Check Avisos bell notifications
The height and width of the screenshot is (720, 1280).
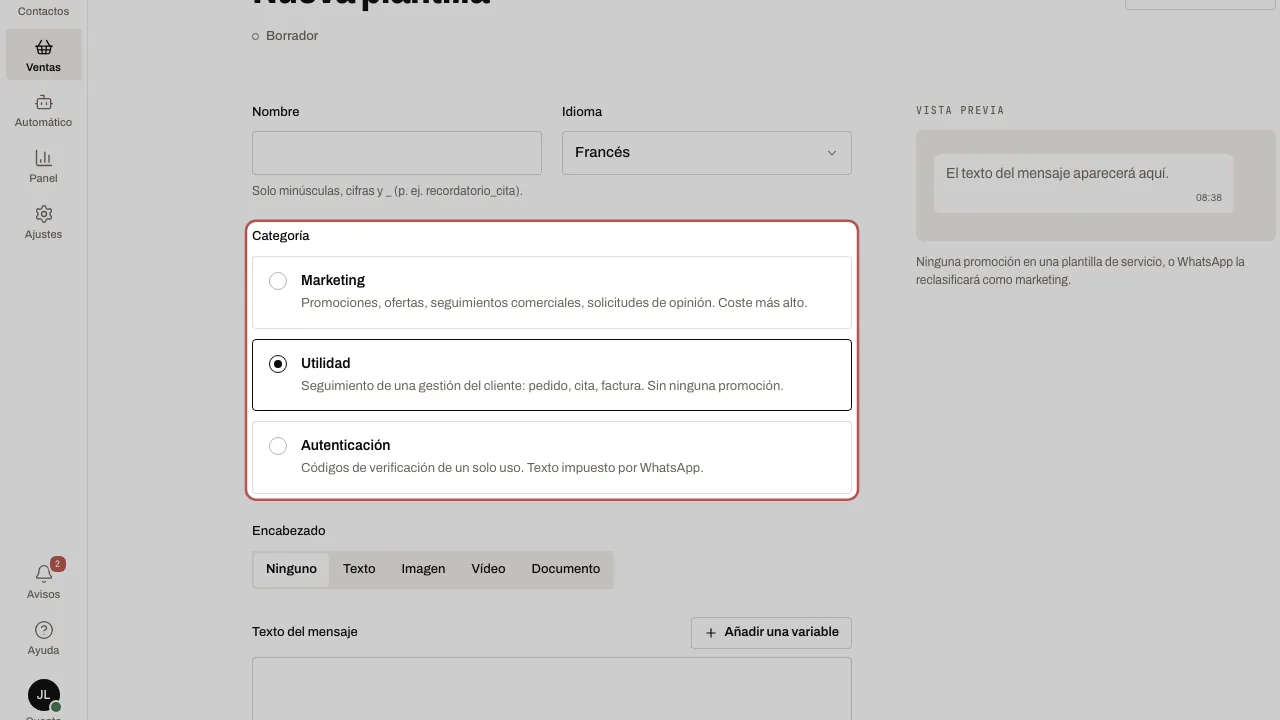[43, 574]
